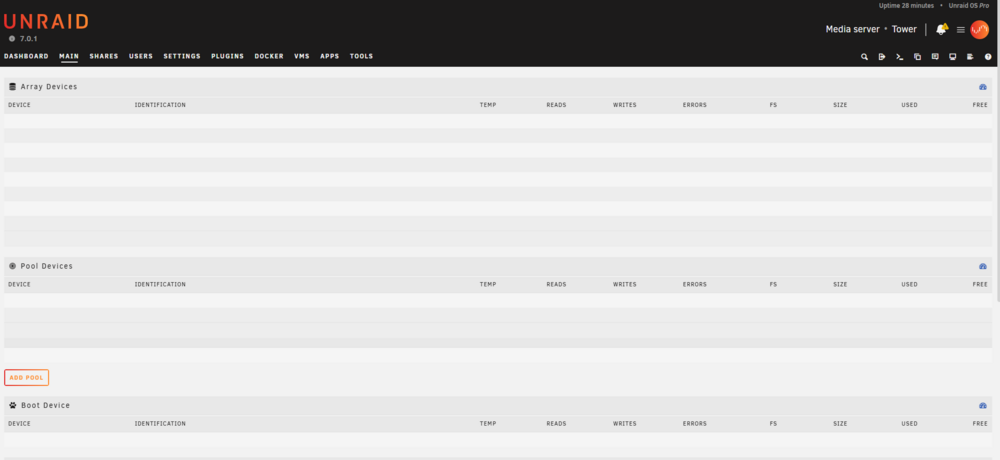Click the info icon beside version 7.0.1
Image resolution: width=1000 pixels, height=460 pixels.
(x=12, y=39)
